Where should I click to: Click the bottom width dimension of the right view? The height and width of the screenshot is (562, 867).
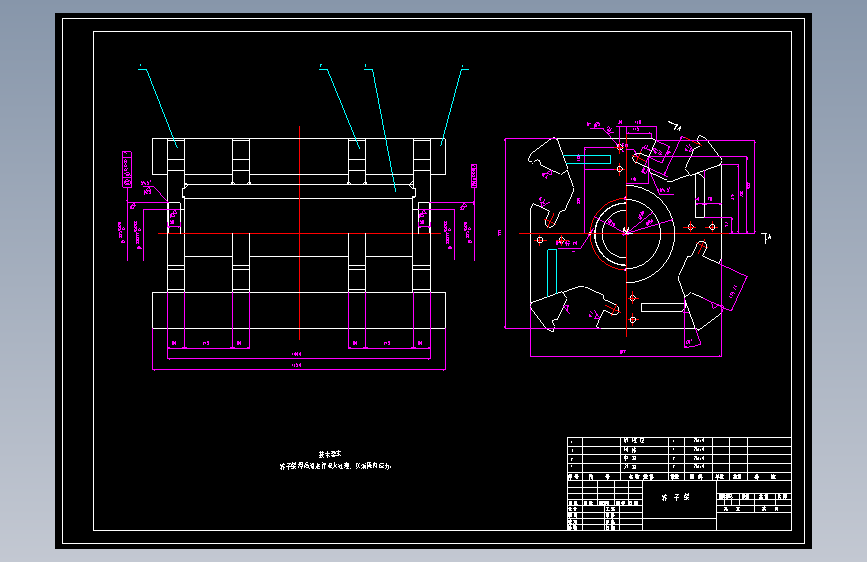(625, 353)
